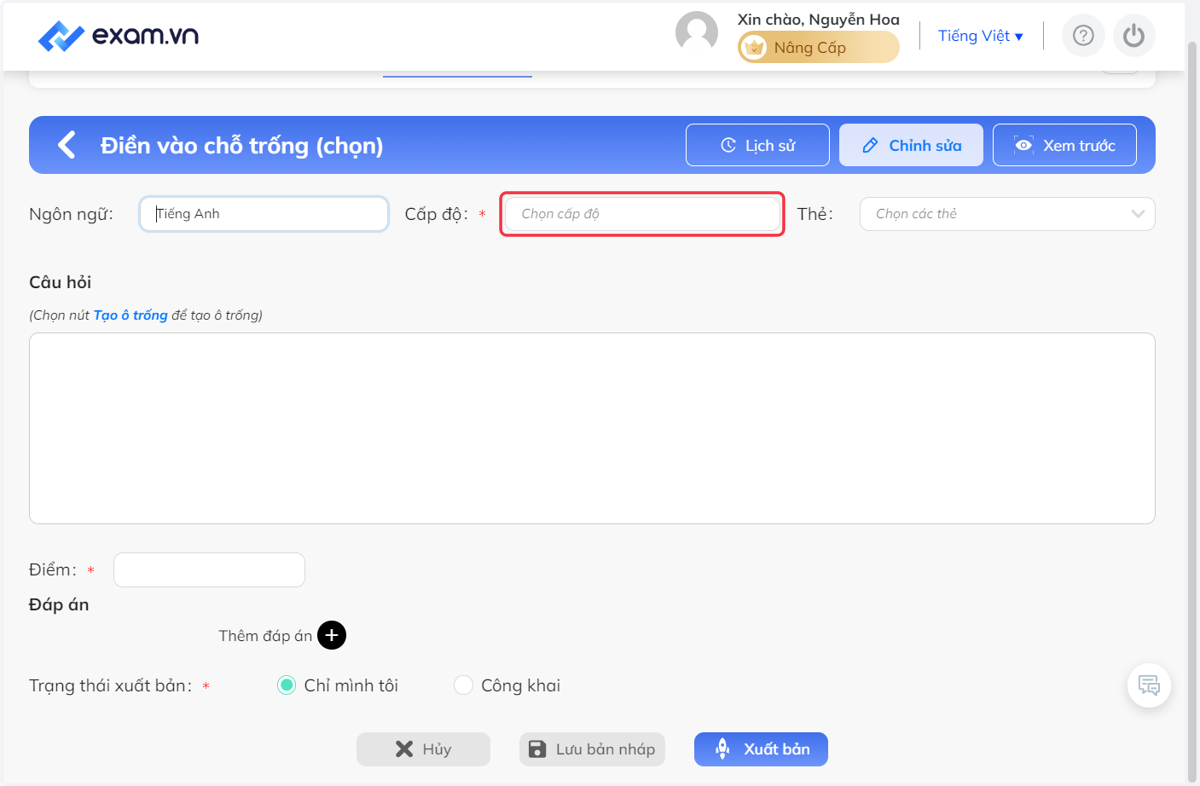1200x786 pixels.
Task: Open the help question mark icon
Action: (x=1083, y=36)
